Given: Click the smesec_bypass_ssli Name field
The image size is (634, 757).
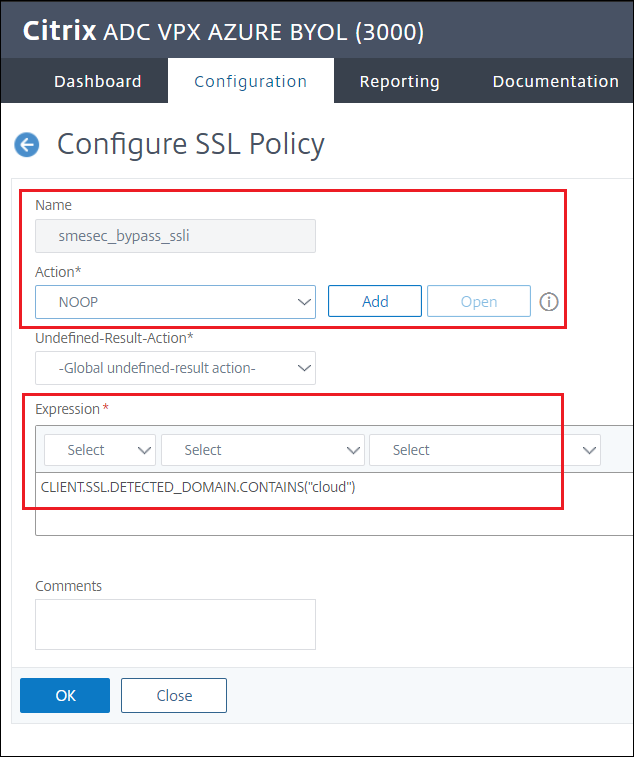Looking at the screenshot, I should tap(175, 236).
